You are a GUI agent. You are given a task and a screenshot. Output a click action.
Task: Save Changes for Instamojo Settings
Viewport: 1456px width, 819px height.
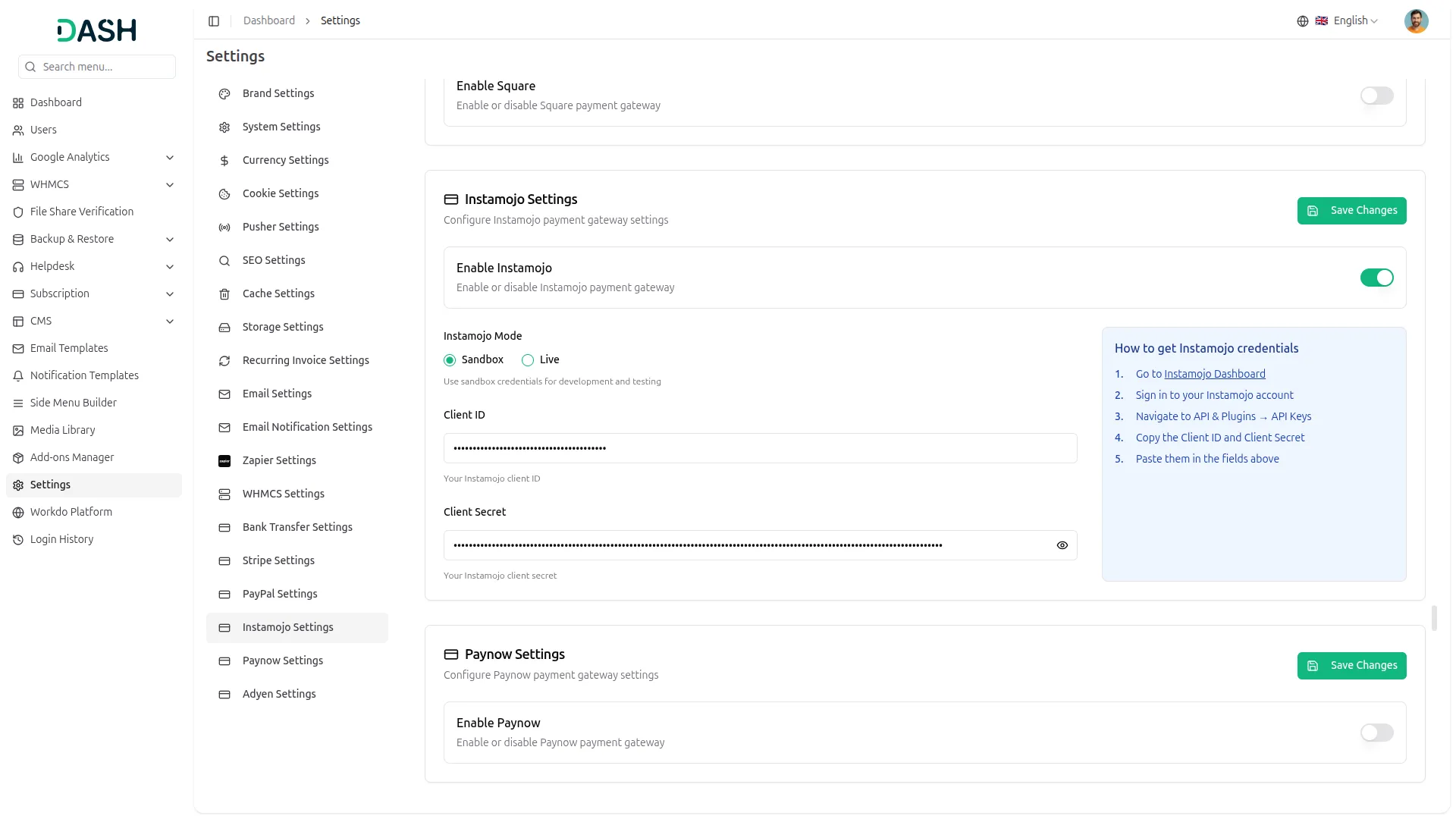coord(1351,211)
